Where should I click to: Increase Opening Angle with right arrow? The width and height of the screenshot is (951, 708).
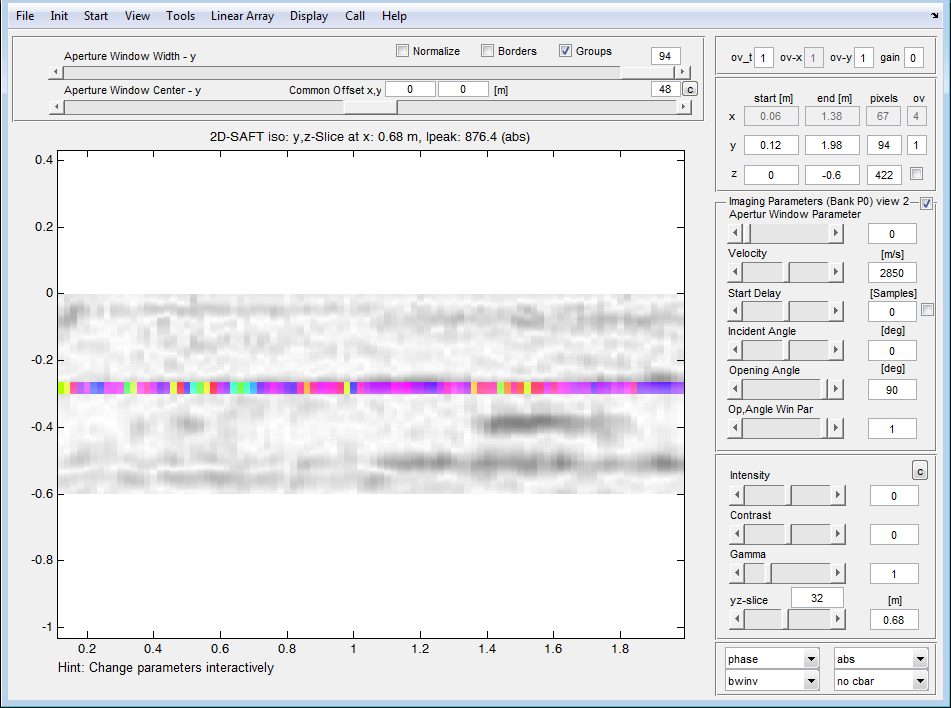click(836, 389)
